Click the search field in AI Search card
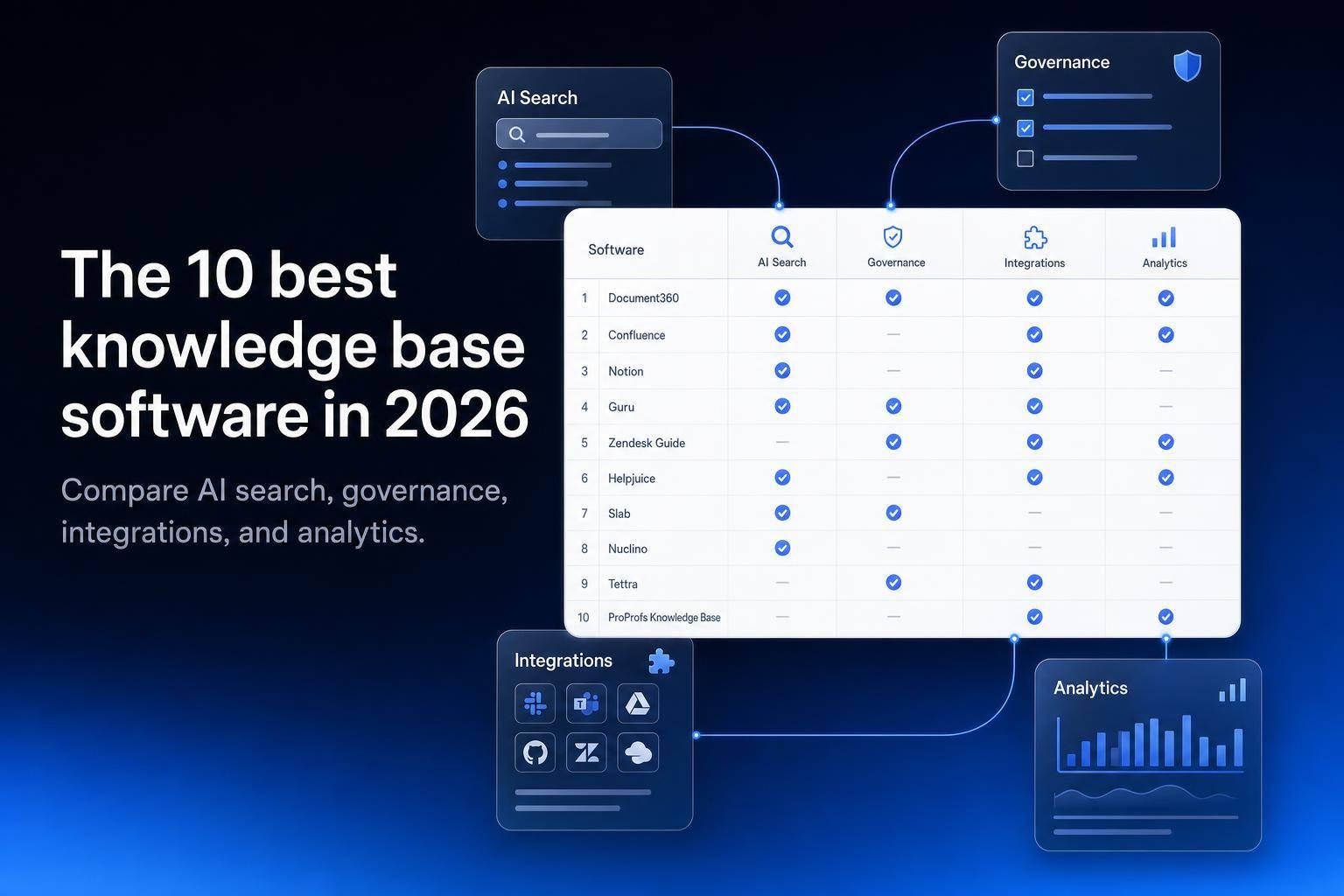Screen dimensions: 1344x896 (578, 135)
